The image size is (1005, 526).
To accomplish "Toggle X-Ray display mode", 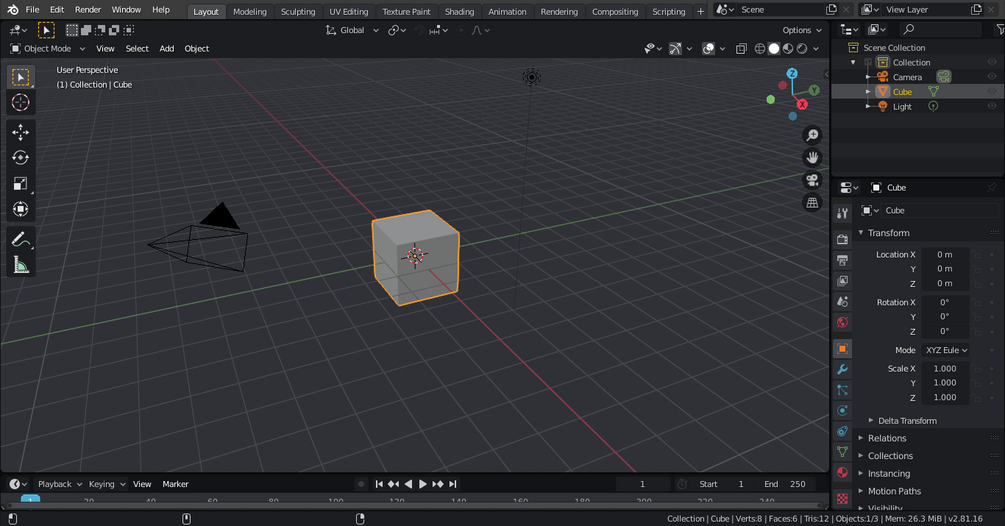I will click(x=741, y=49).
